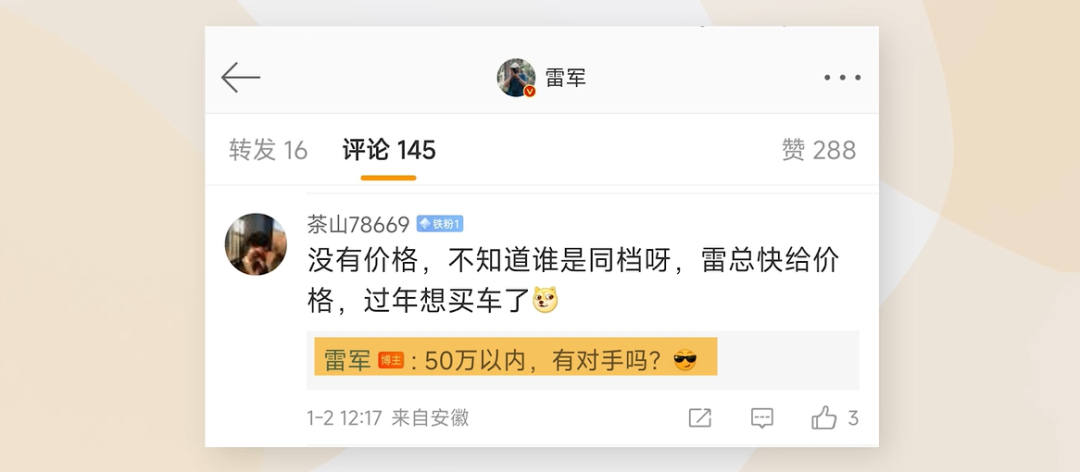
Task: Tap 雷军's avatar in the header
Action: click(517, 77)
